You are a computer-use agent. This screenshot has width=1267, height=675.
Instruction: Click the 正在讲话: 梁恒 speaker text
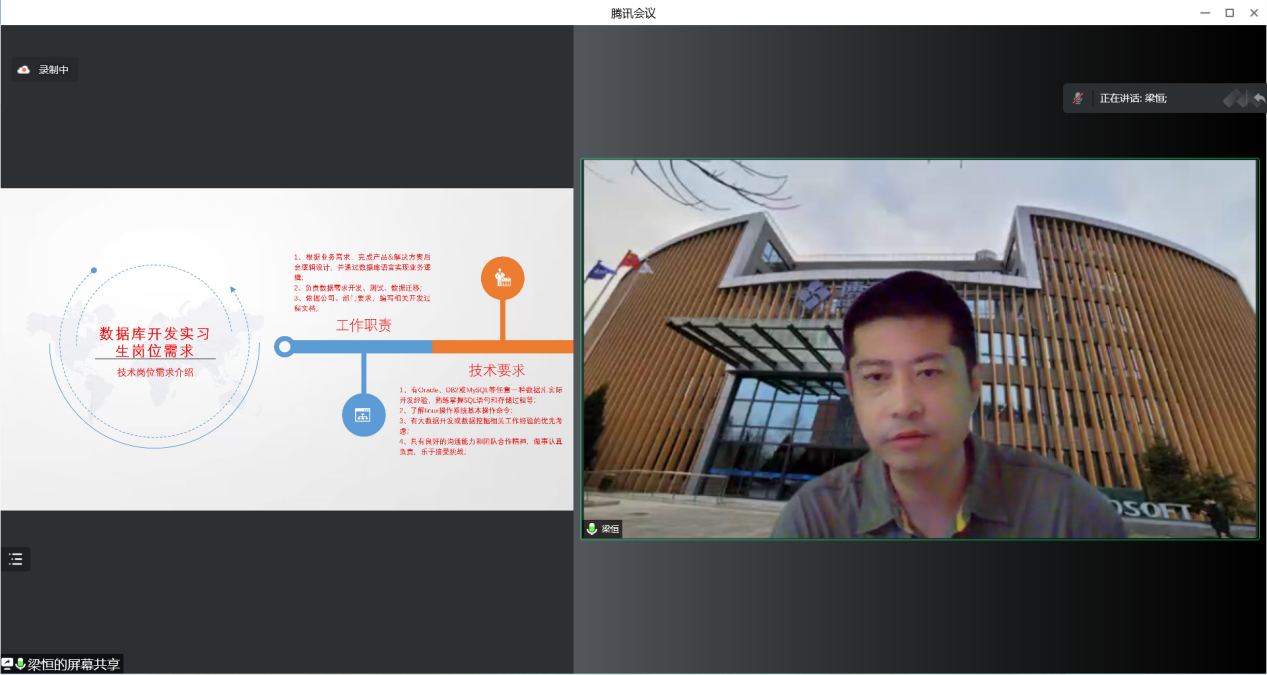tap(1133, 98)
